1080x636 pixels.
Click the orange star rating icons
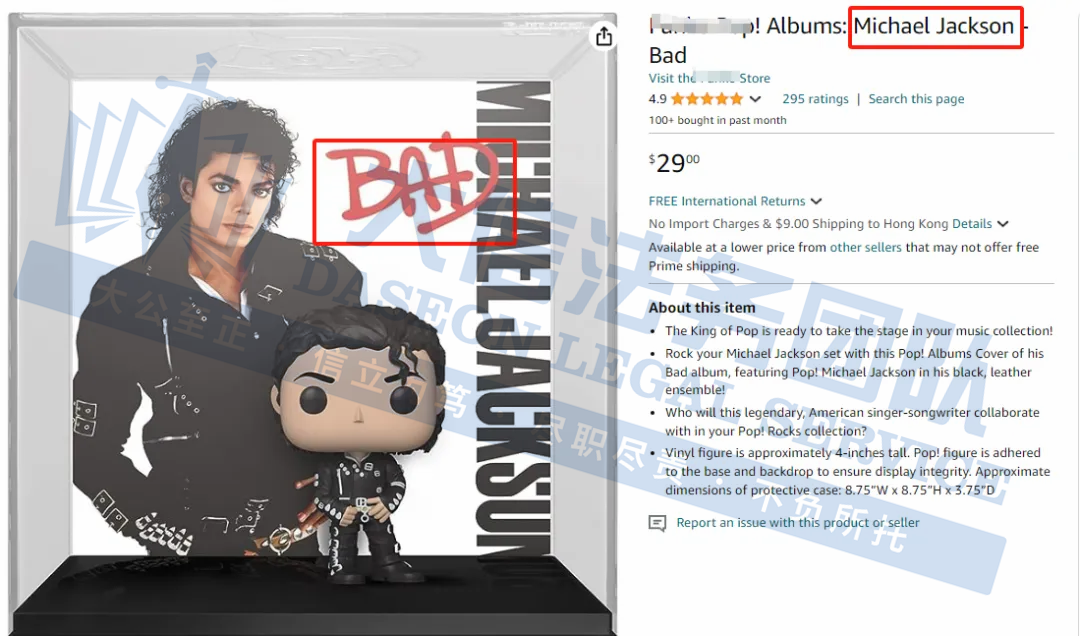coord(707,99)
